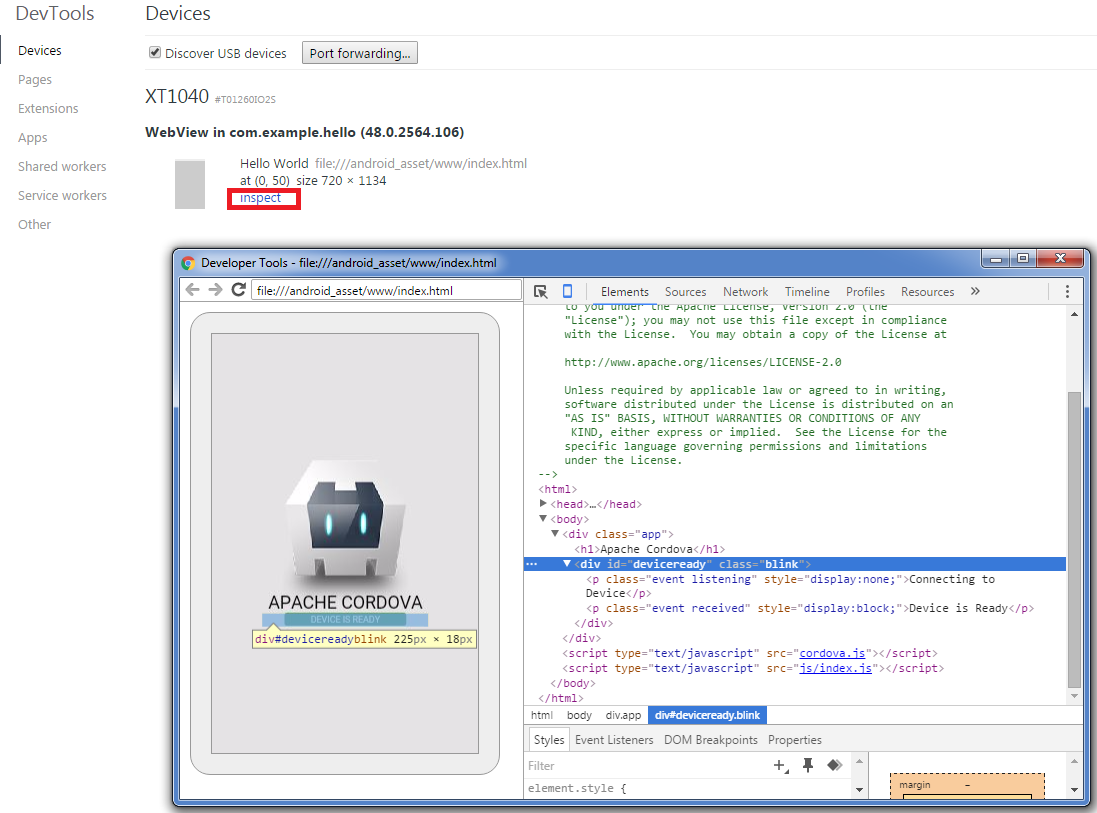This screenshot has height=813, width=1097.
Task: Click the div.app breadcrumb
Action: [x=623, y=715]
